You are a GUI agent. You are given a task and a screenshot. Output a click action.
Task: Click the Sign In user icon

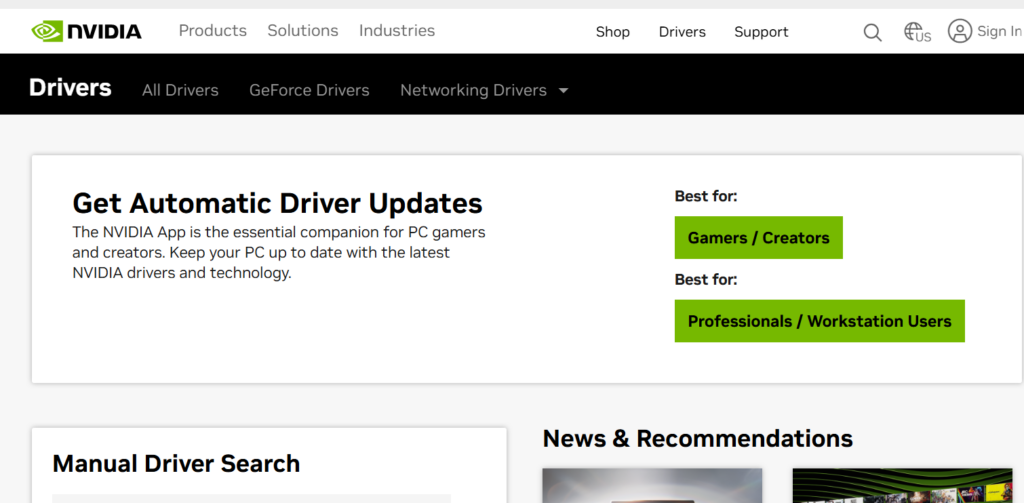click(960, 31)
